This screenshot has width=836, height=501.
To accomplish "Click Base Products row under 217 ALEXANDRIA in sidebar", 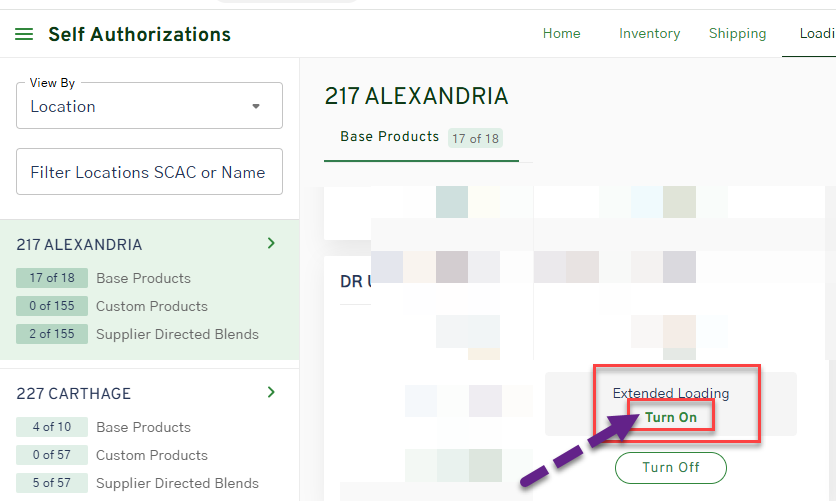I will [143, 278].
